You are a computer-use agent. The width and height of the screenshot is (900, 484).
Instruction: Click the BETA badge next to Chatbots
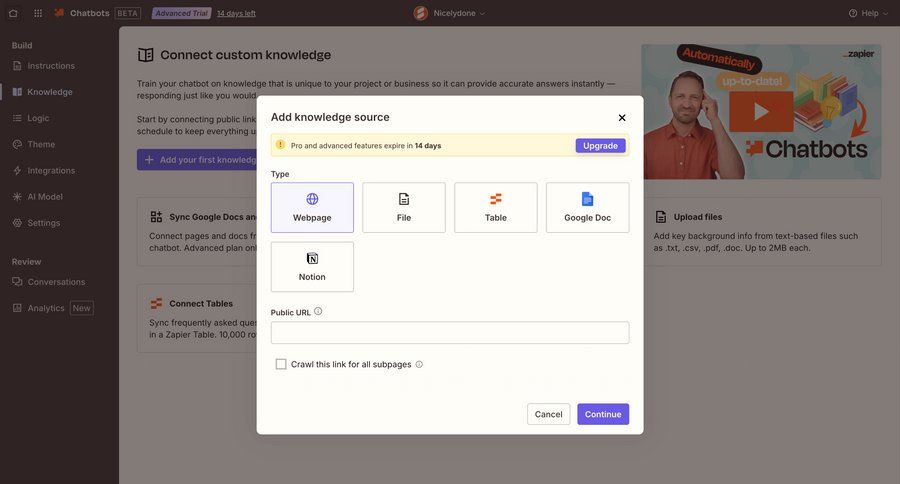click(127, 13)
